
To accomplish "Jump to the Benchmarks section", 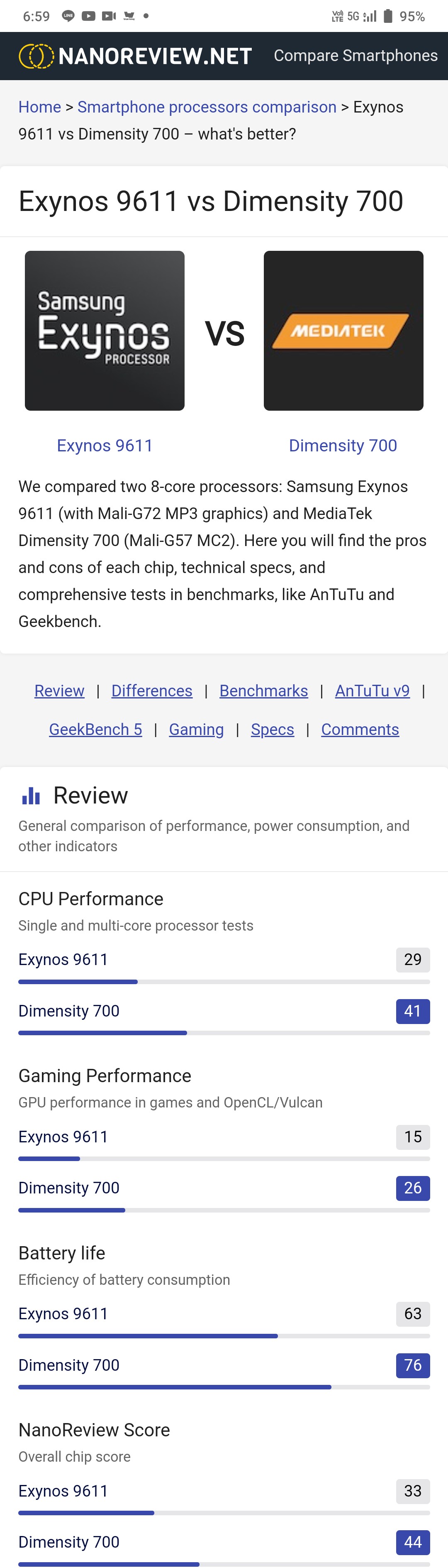I will click(x=264, y=691).
